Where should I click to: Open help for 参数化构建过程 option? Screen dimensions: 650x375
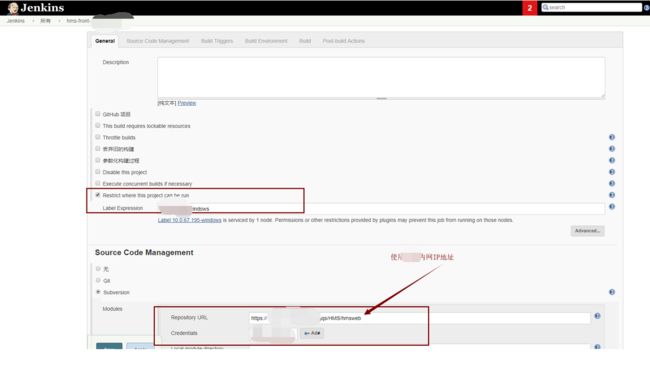[x=612, y=160]
